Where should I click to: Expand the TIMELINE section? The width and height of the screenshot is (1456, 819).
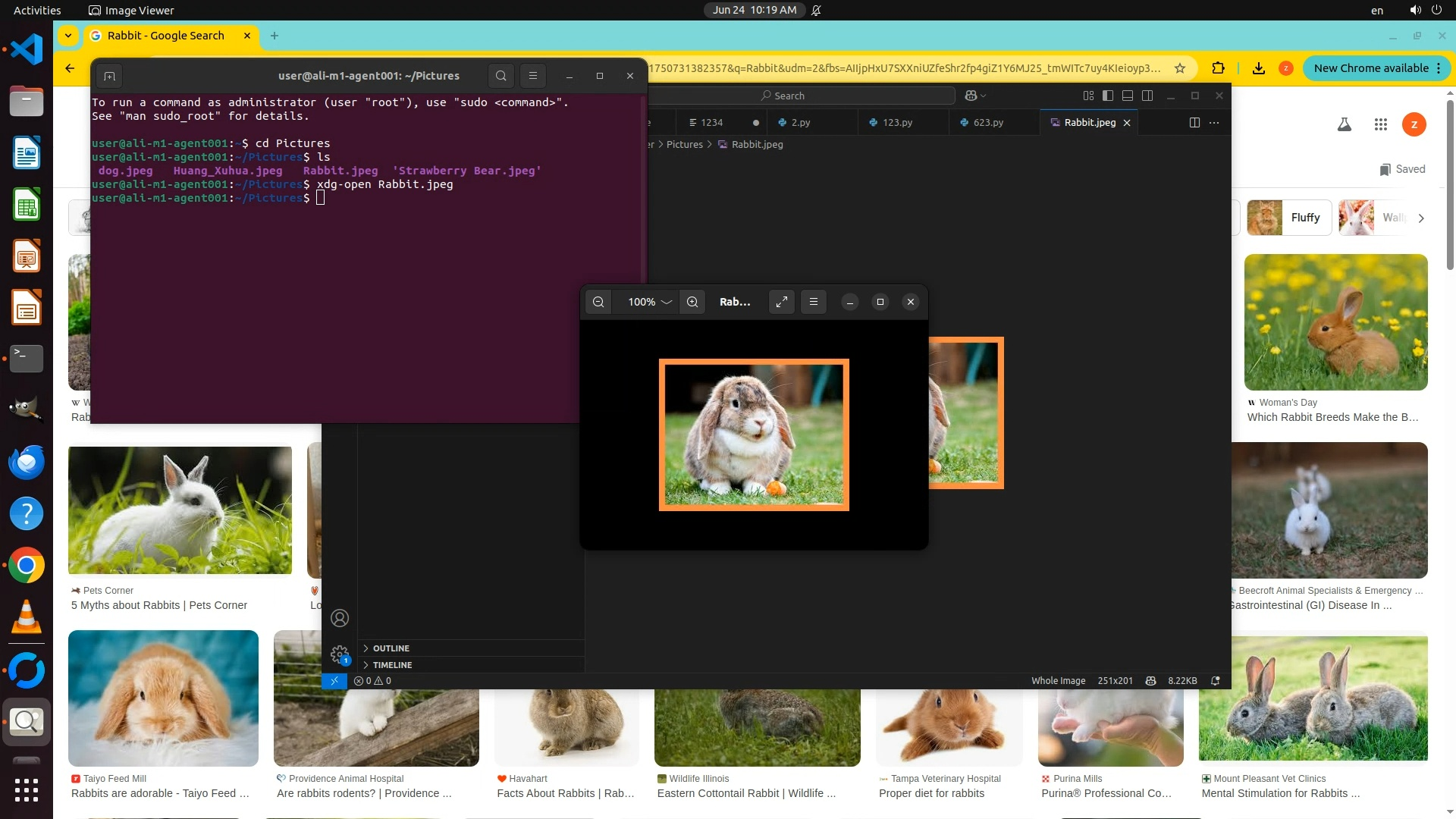coord(392,665)
